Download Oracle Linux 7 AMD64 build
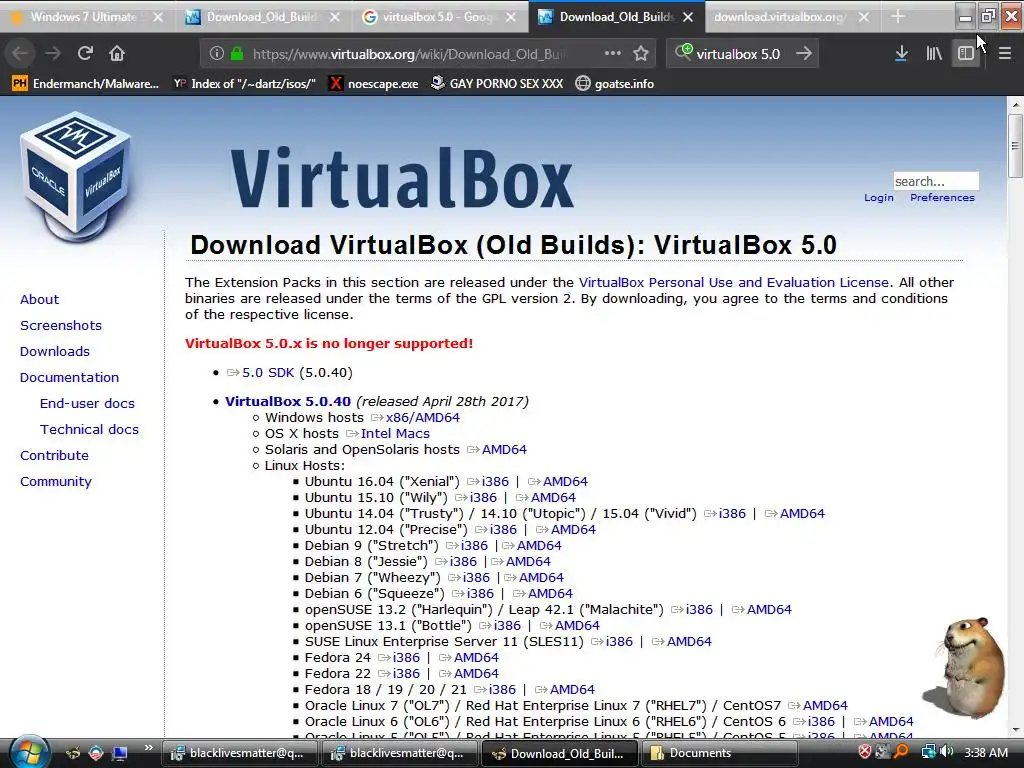The width and height of the screenshot is (1024, 768). point(825,705)
